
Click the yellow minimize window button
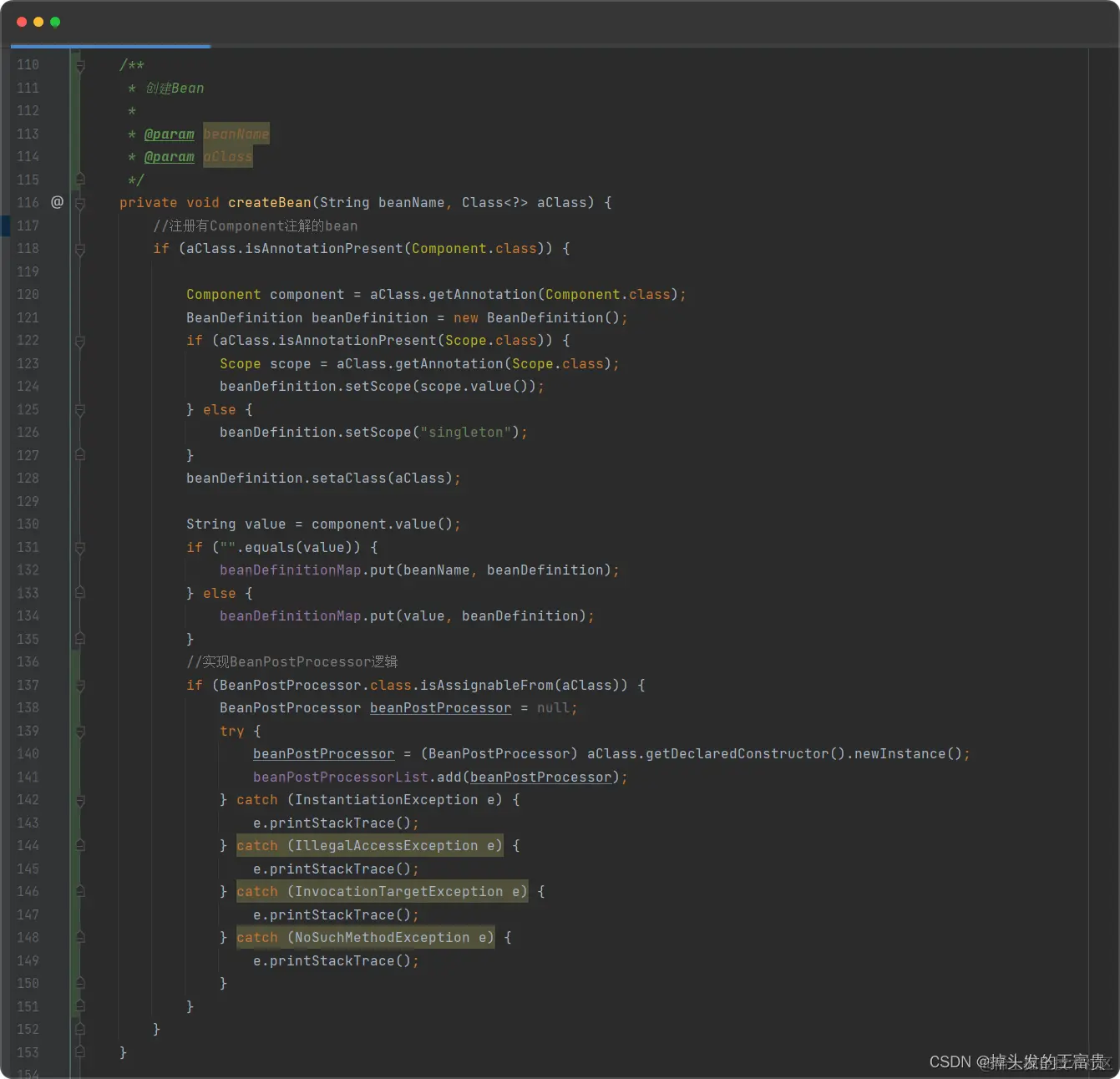[x=38, y=22]
